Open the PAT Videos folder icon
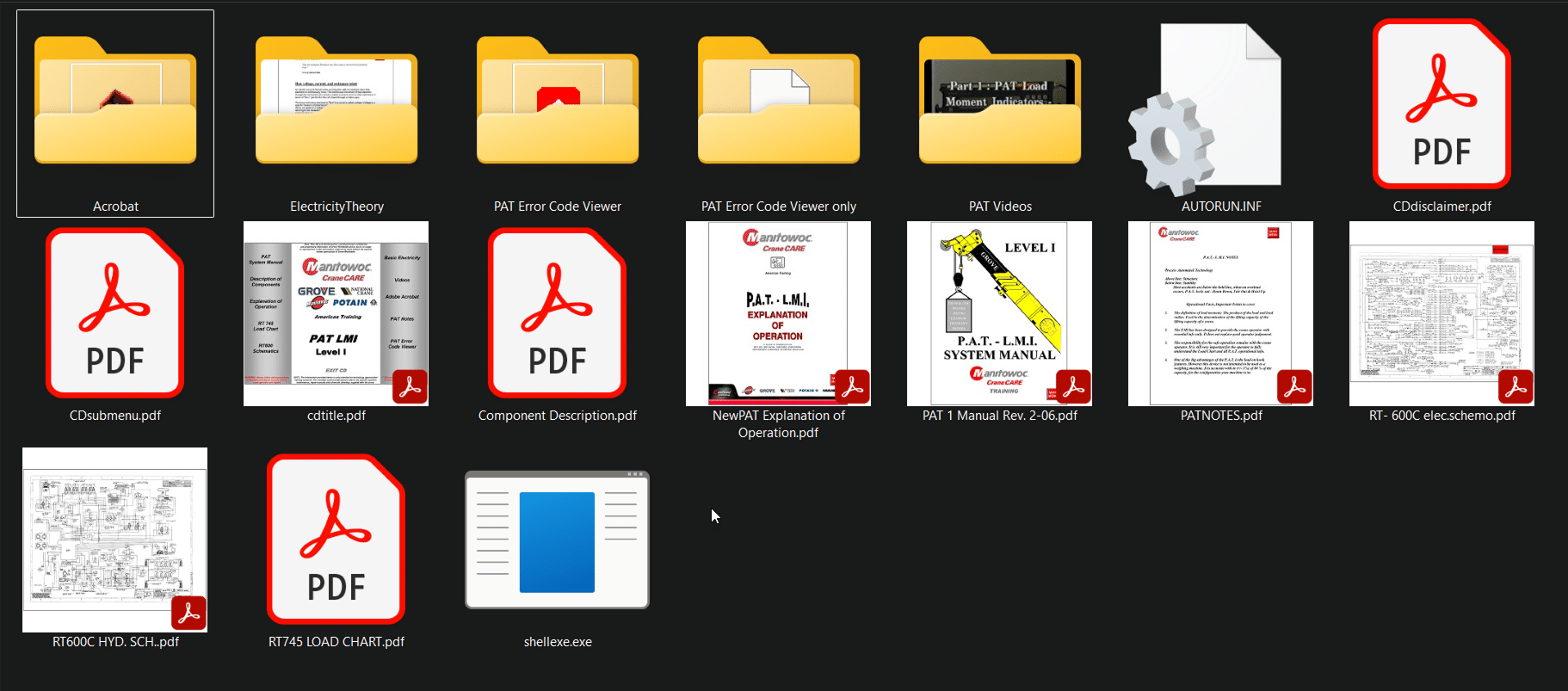Screen dimensions: 1568x691 point(1000,100)
